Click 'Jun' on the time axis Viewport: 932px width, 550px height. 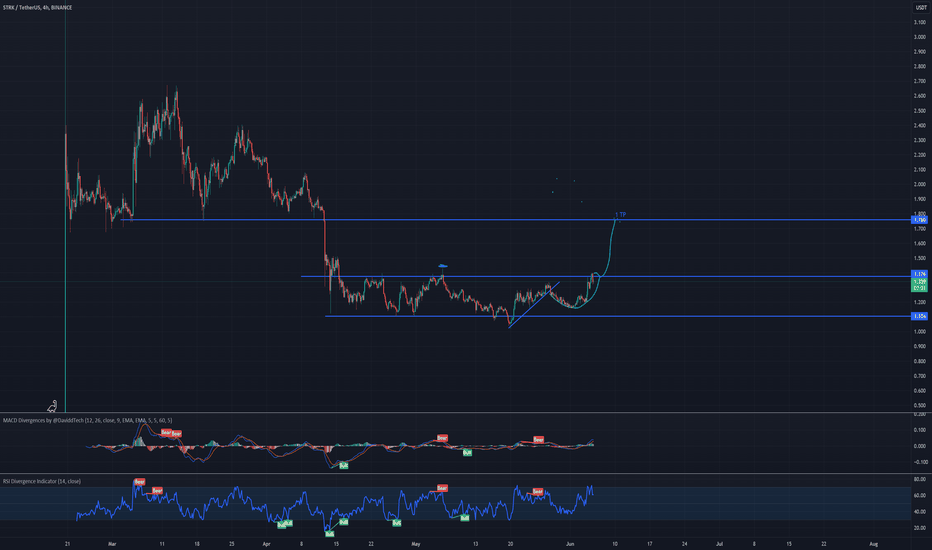570,544
